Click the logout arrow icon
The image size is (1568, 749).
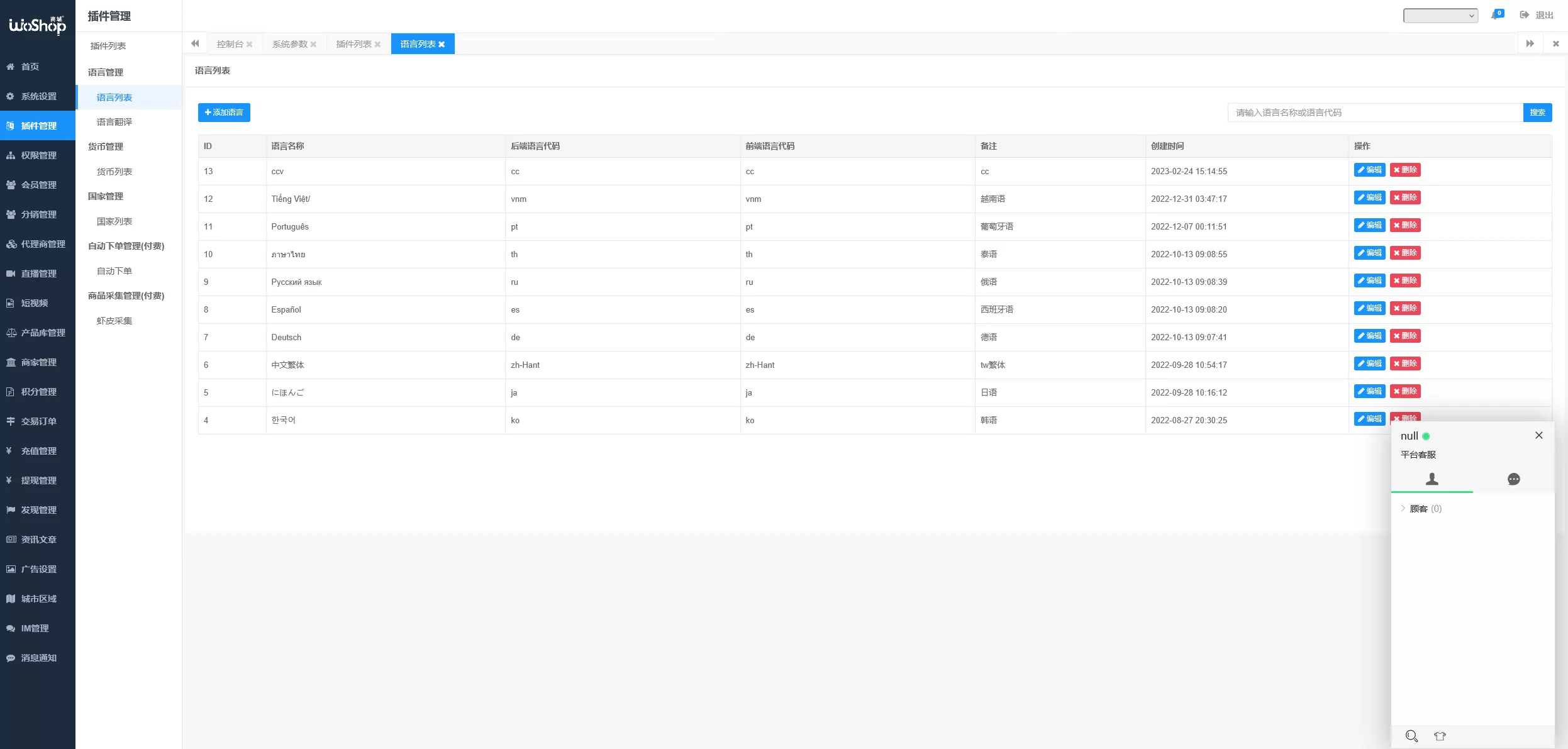pyautogui.click(x=1524, y=15)
